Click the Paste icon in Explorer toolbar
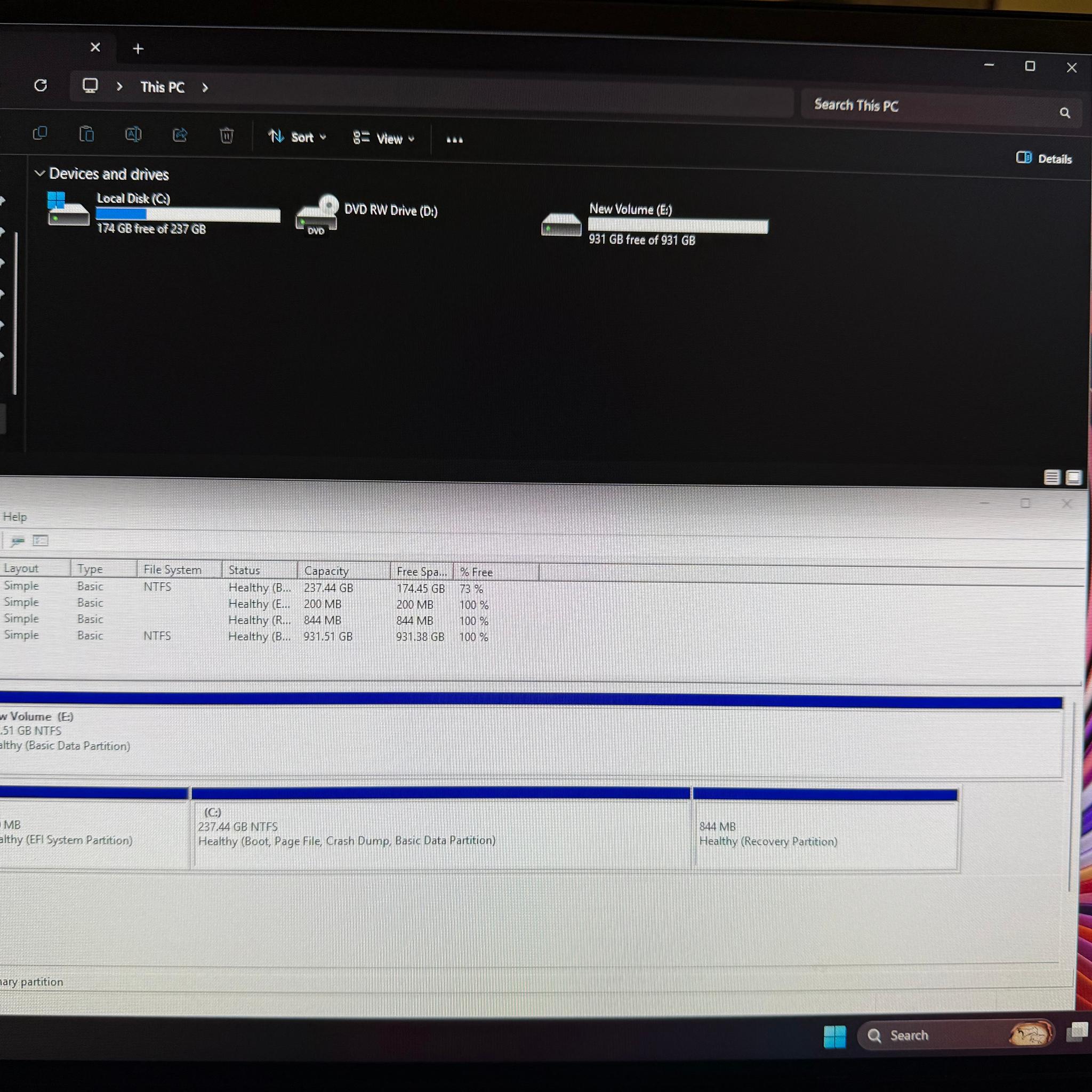This screenshot has width=1092, height=1092. pyautogui.click(x=86, y=134)
